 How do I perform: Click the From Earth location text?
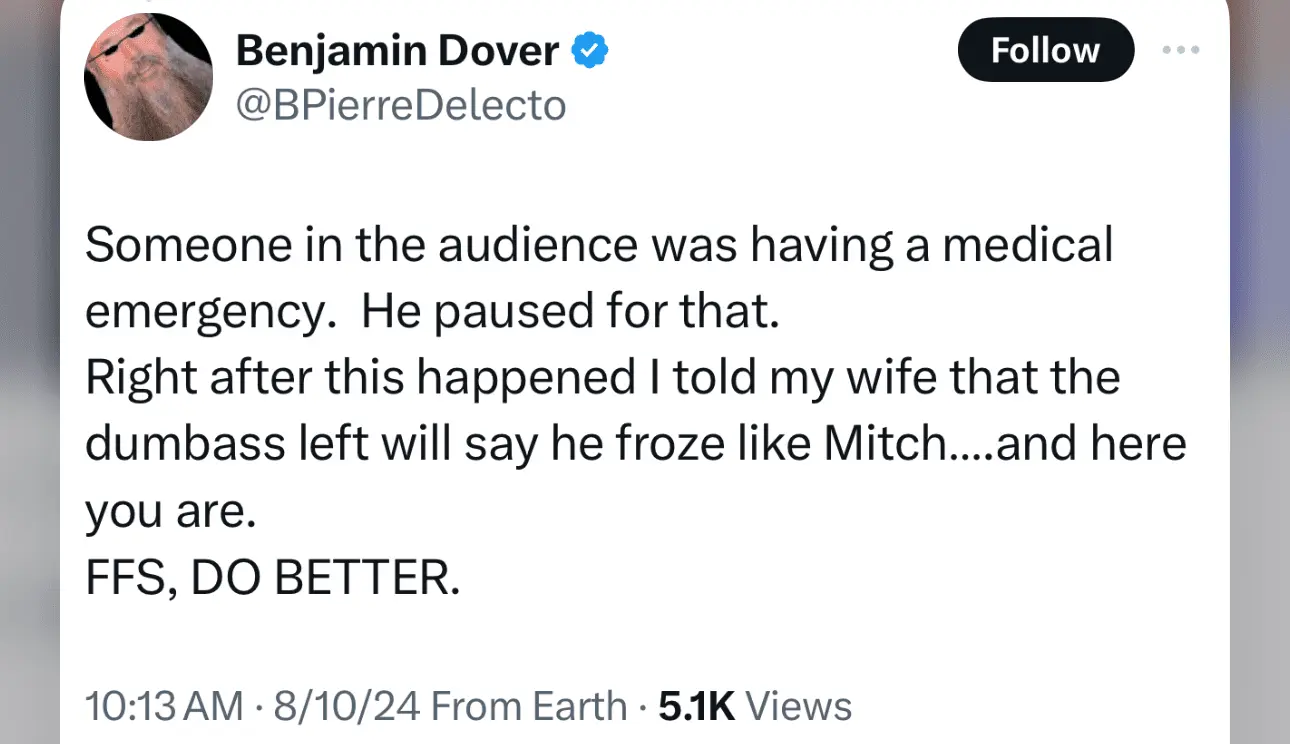(529, 706)
